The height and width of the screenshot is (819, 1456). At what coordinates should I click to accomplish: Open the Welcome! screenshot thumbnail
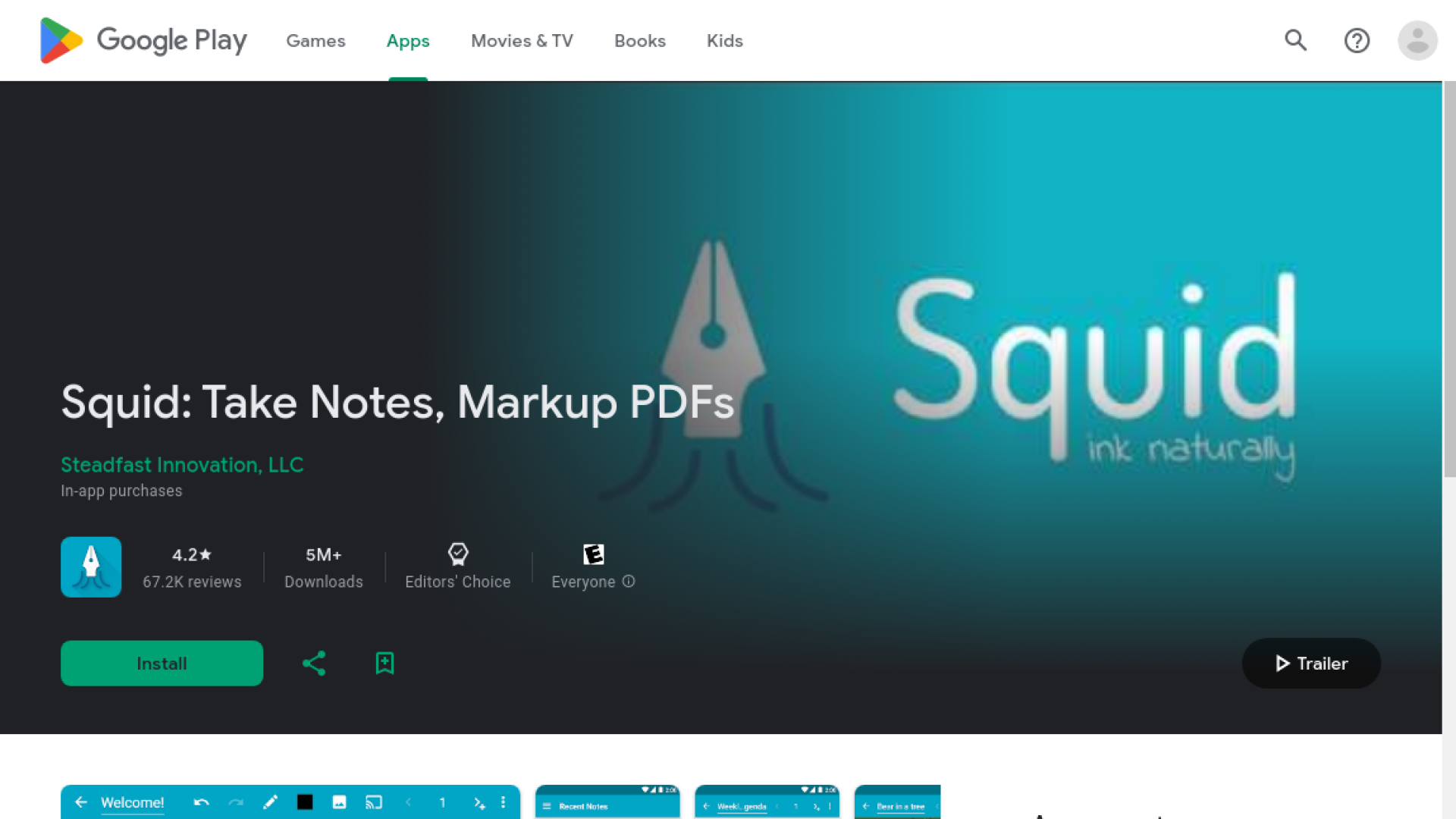[x=290, y=802]
